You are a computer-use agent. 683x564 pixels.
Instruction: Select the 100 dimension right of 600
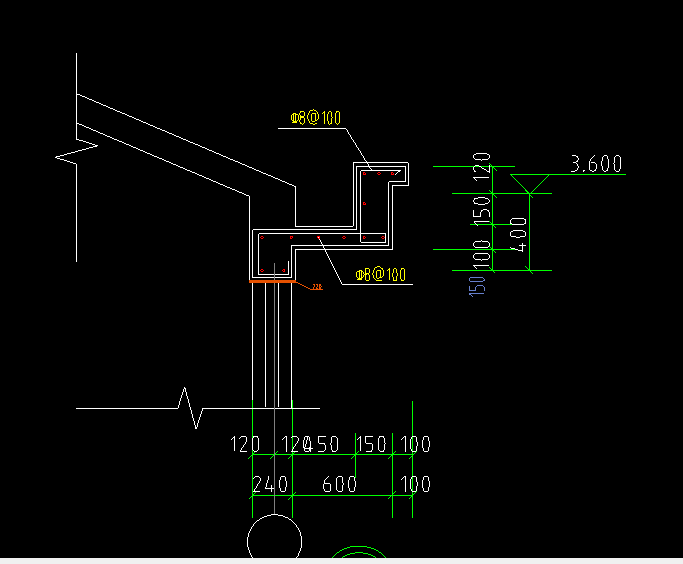click(x=415, y=484)
